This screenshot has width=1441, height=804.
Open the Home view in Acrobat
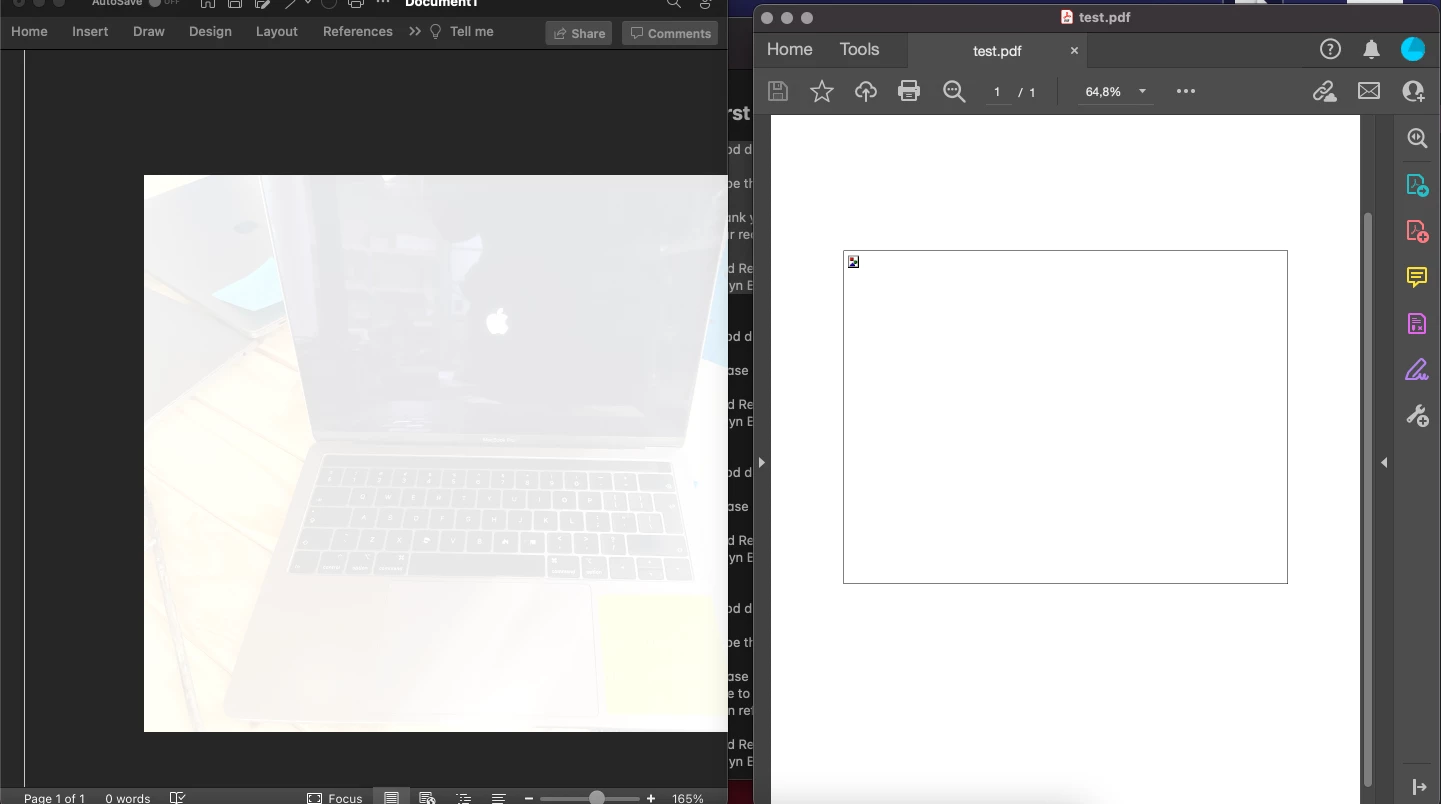click(789, 49)
